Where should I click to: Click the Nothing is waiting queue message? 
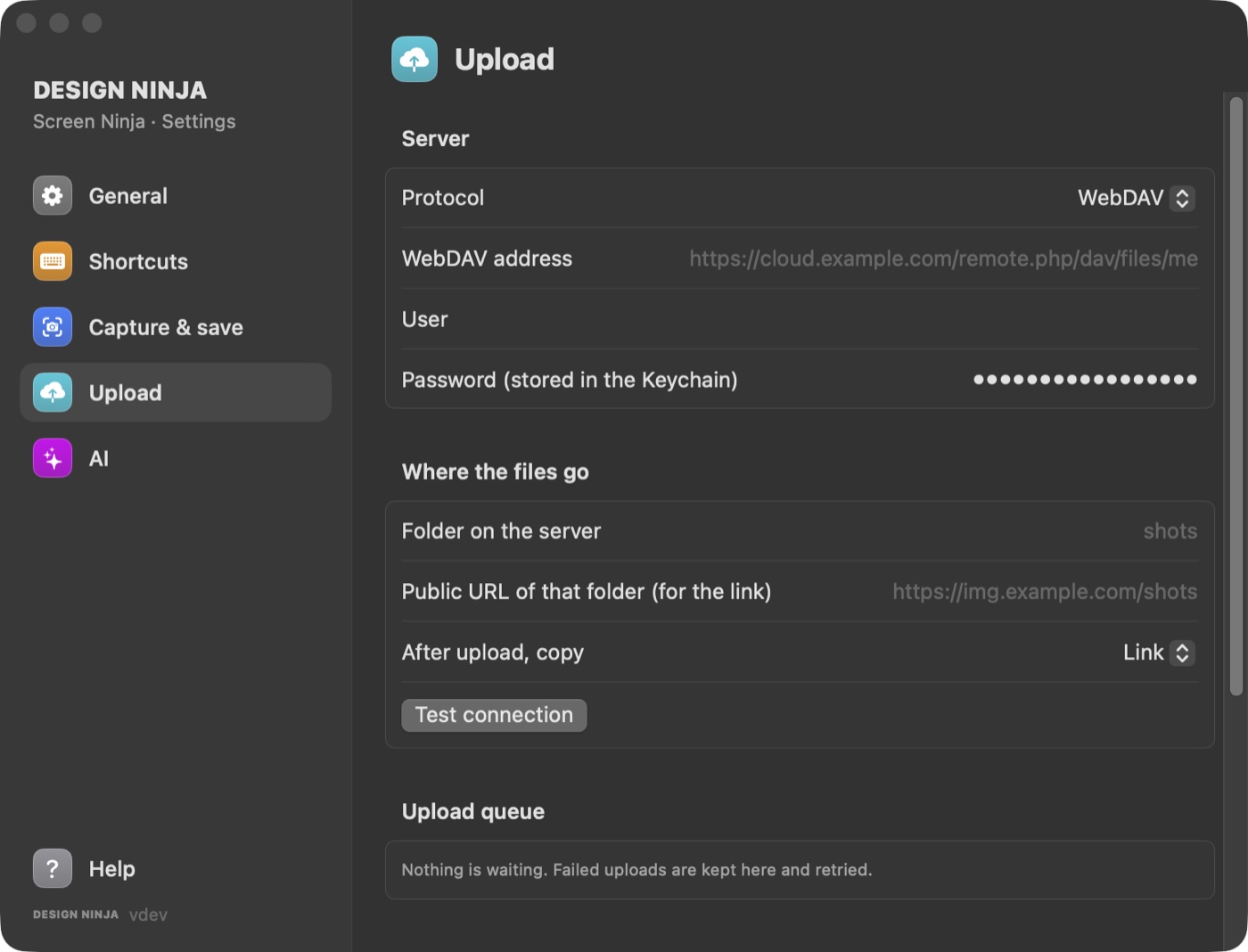click(636, 869)
